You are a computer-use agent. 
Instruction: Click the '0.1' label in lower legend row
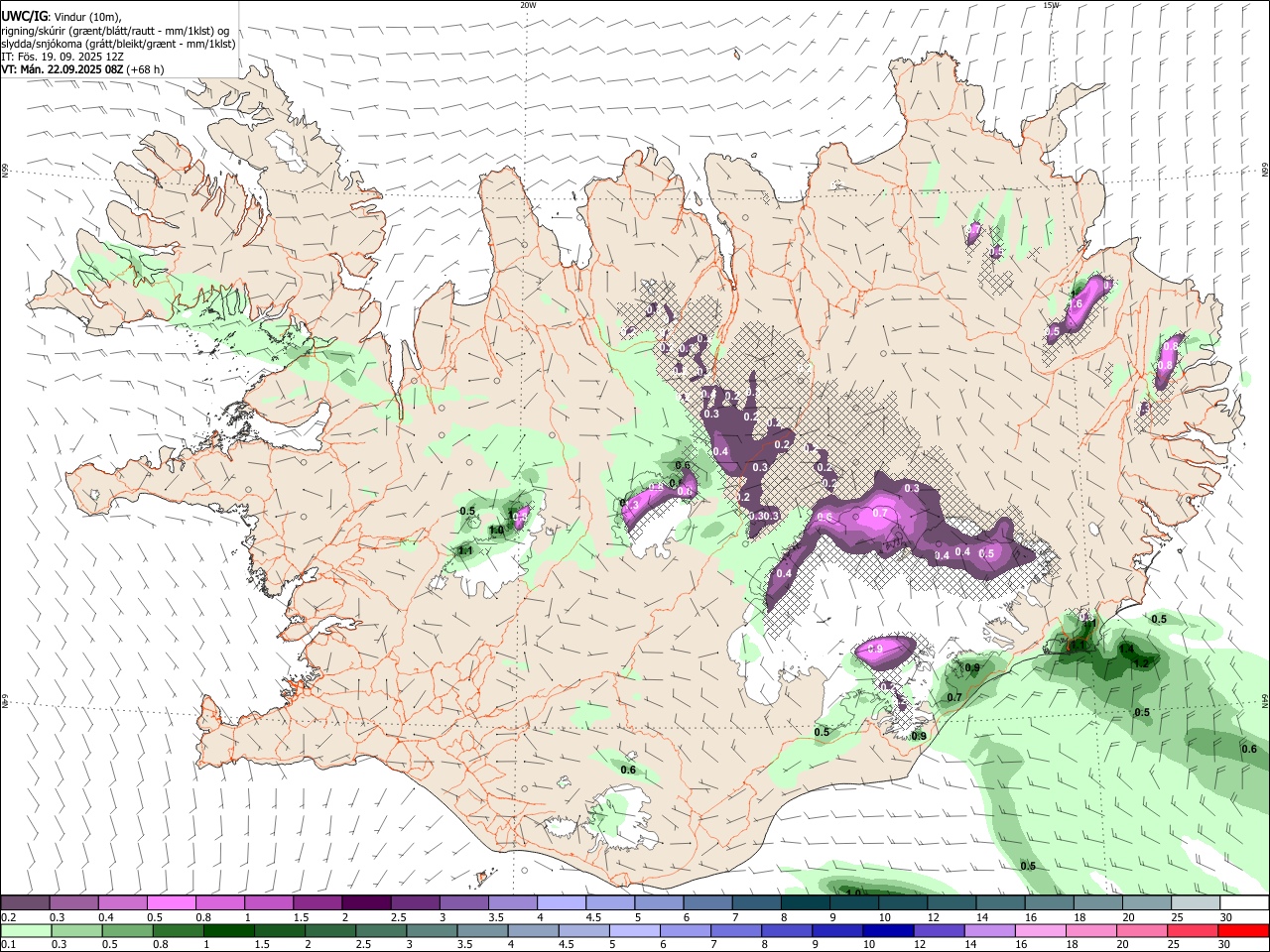coord(8,945)
